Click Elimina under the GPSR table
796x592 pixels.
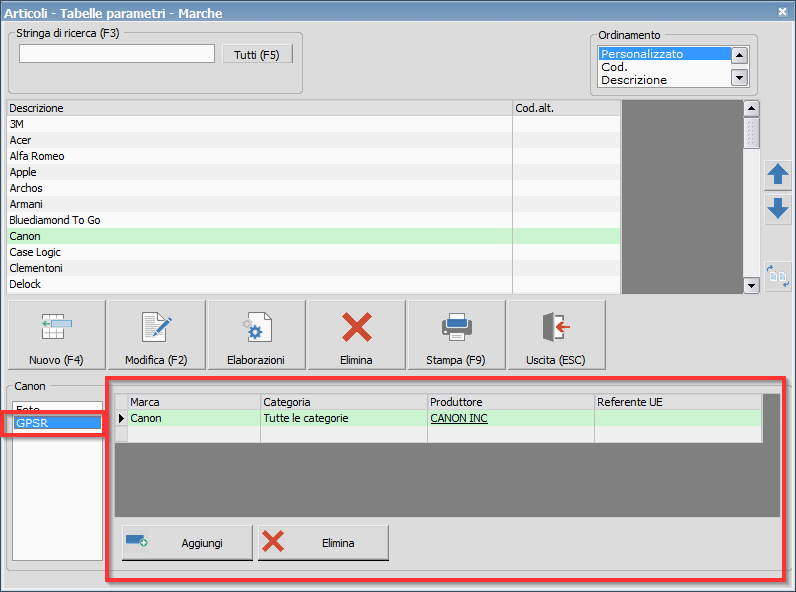pos(323,543)
